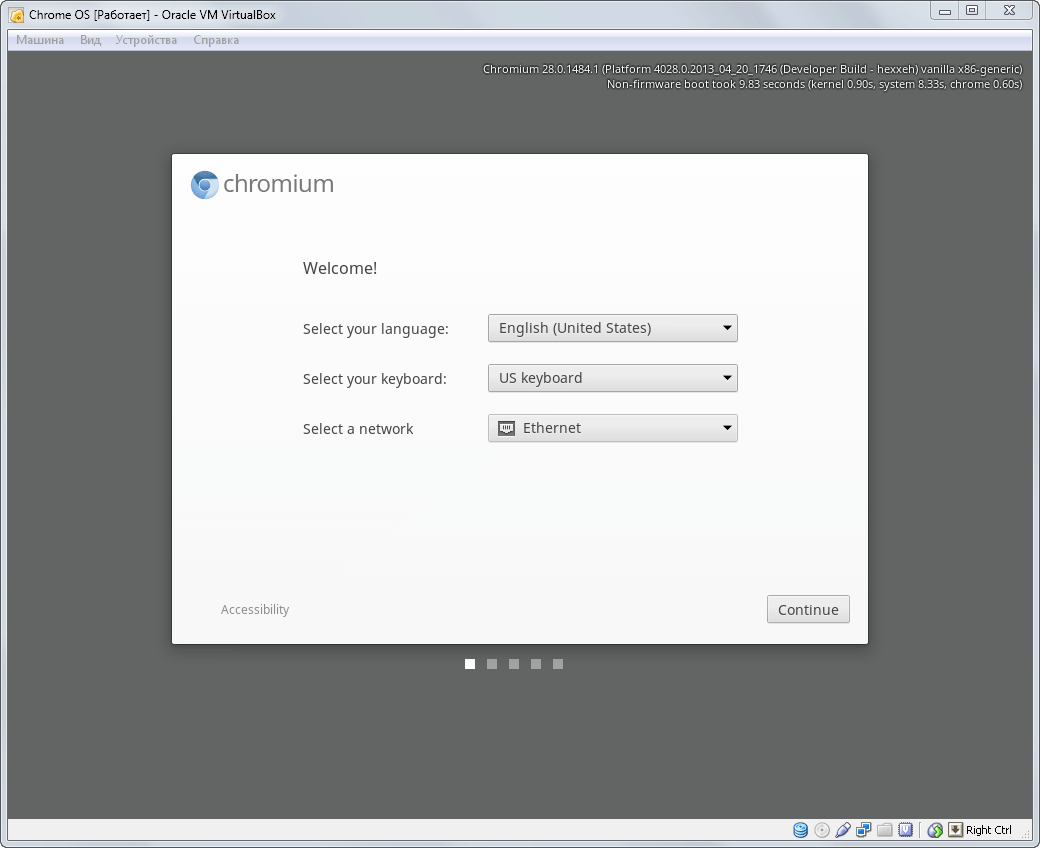
Task: Open the Машина menu
Action: [x=40, y=40]
